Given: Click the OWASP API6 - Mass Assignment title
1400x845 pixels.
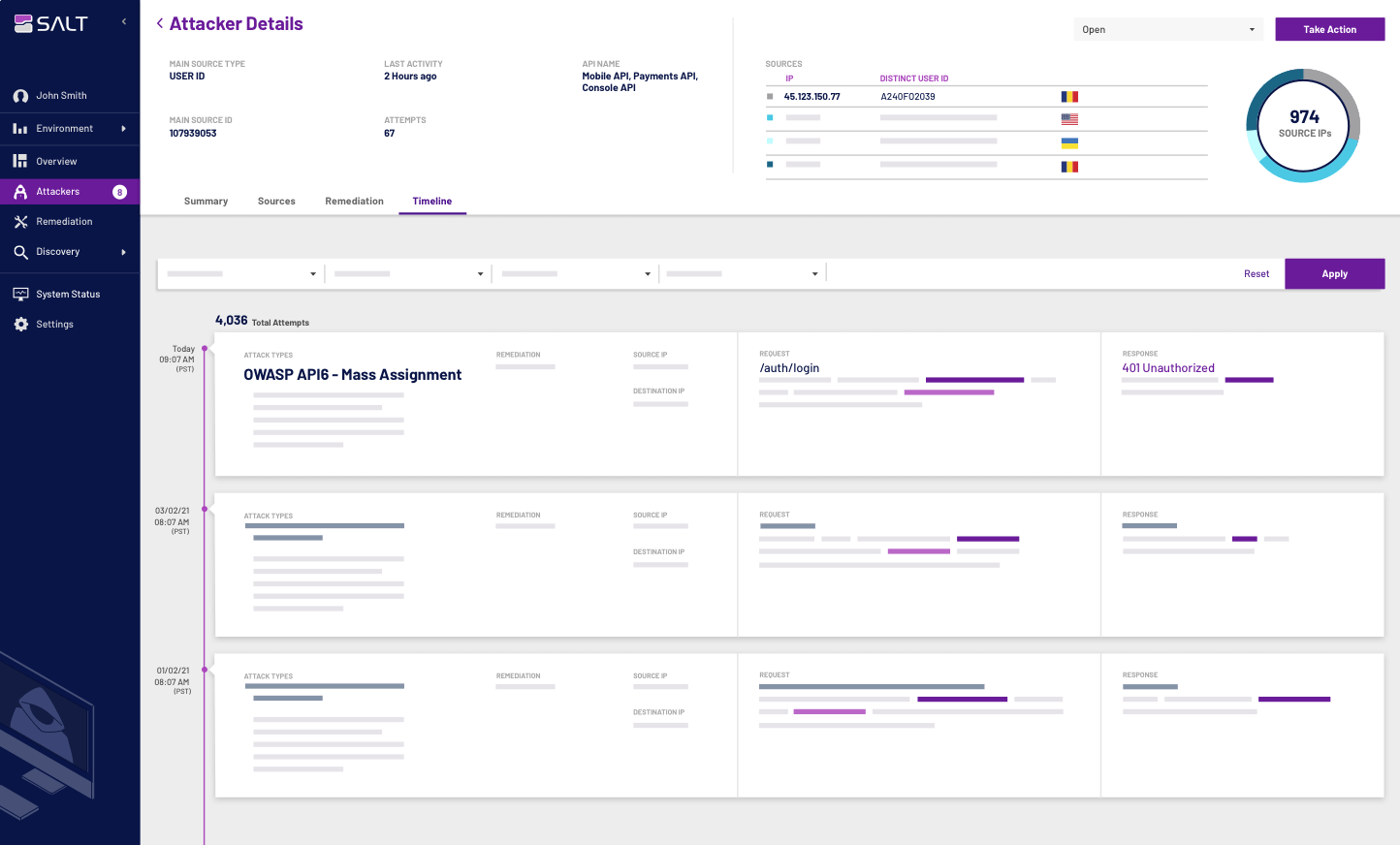Looking at the screenshot, I should (x=352, y=375).
